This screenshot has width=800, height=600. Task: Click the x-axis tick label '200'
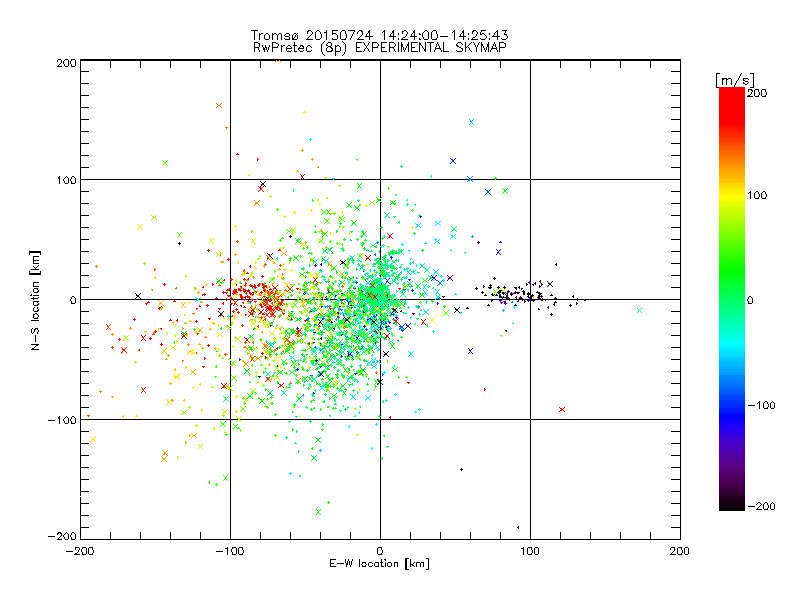(x=680, y=551)
